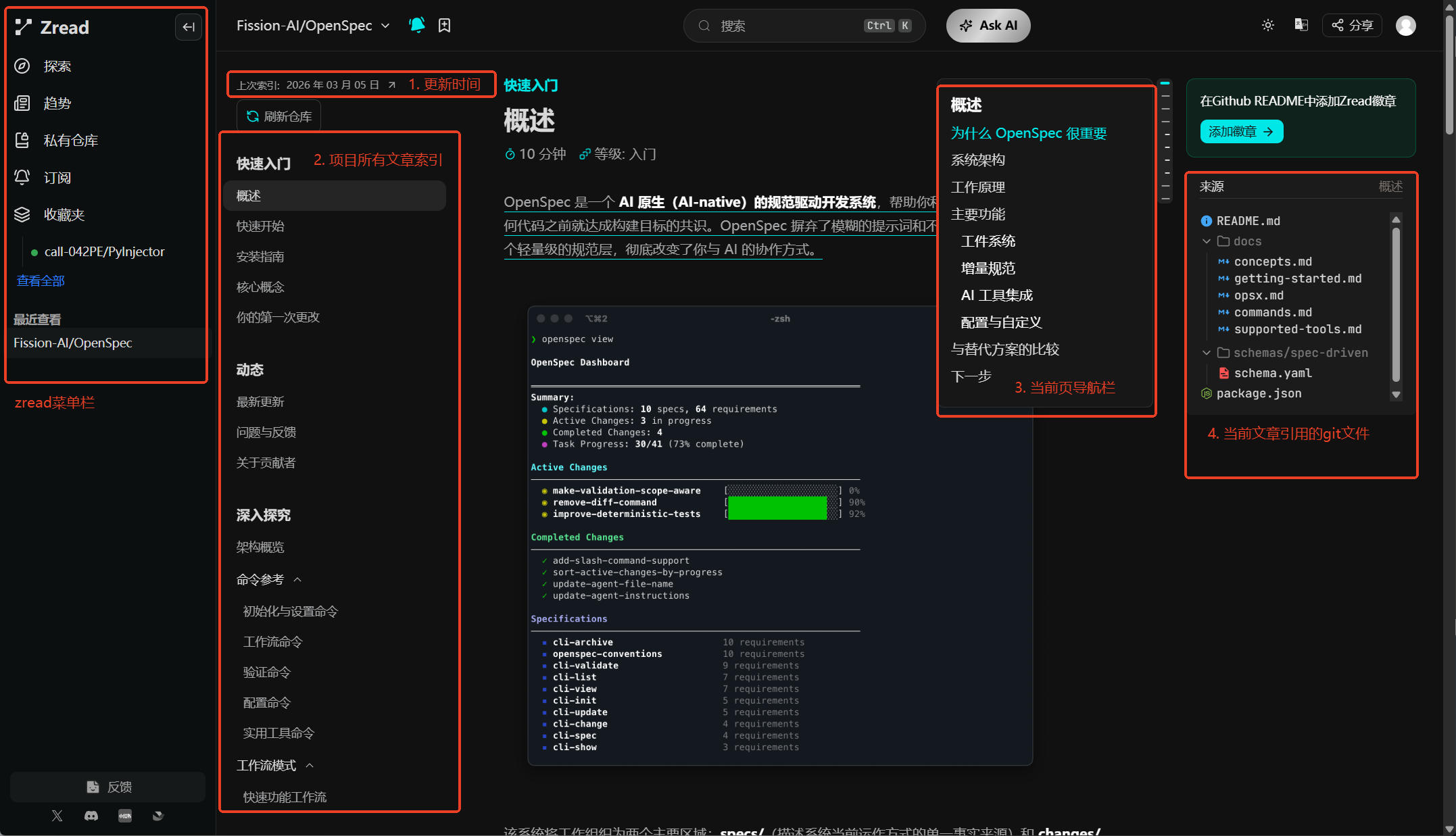Jump to AI 工具集成 subsection
Image resolution: width=1456 pixels, height=836 pixels.
(997, 295)
